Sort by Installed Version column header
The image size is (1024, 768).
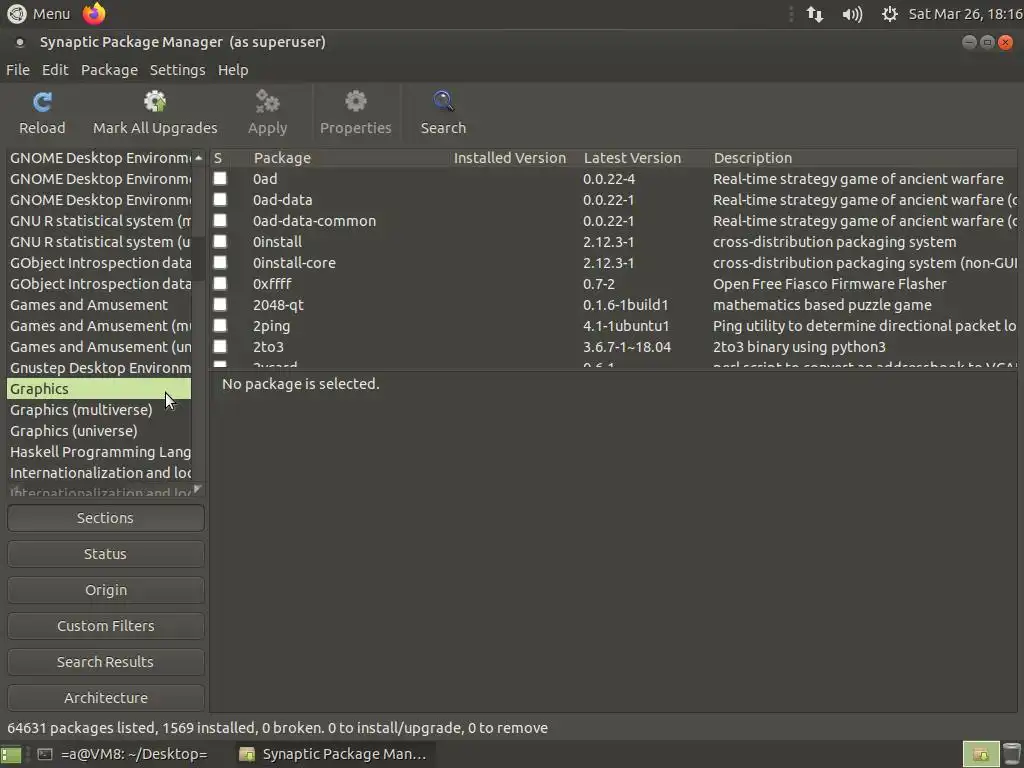click(509, 158)
